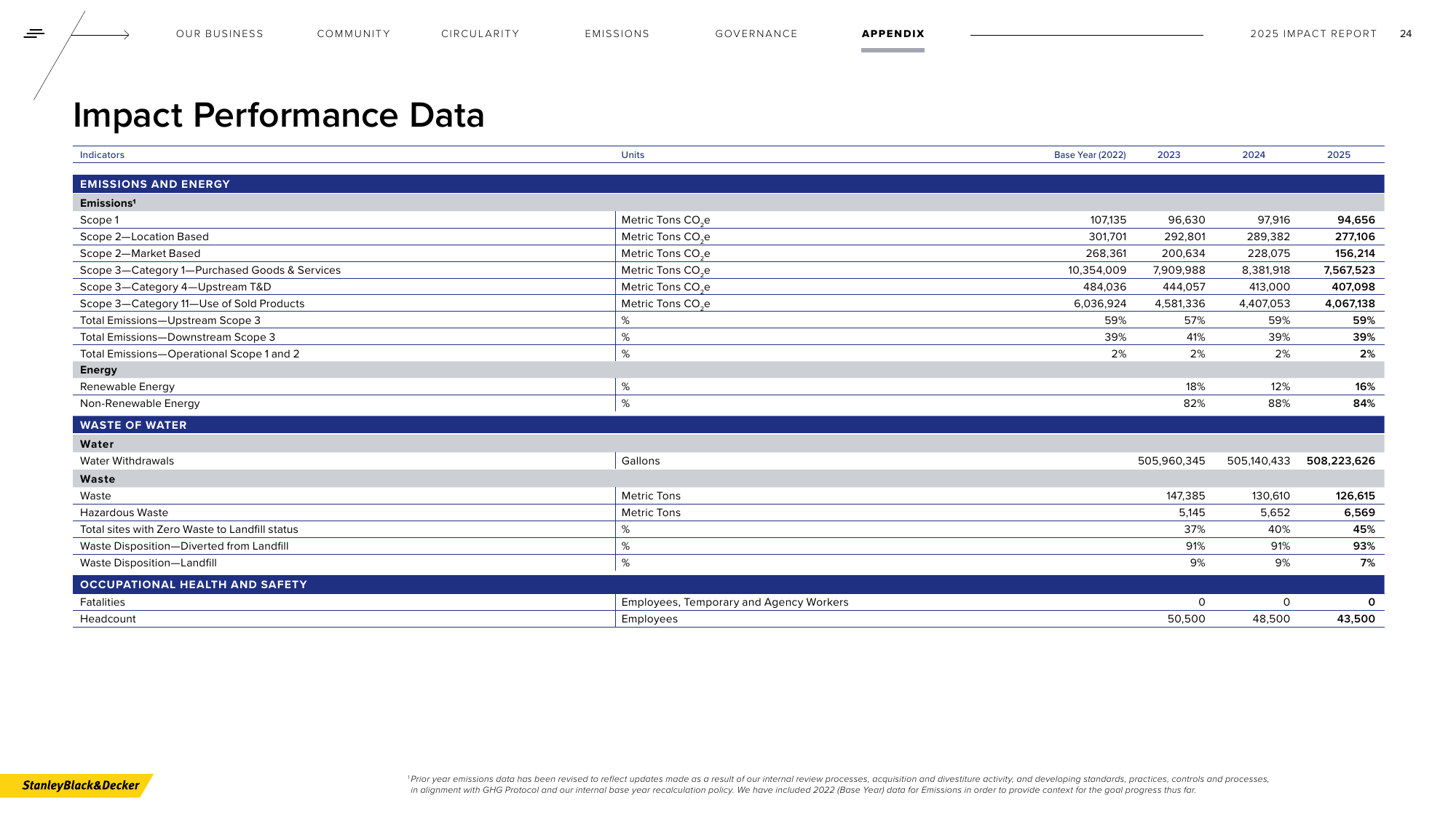This screenshot has height=819, width=1456.
Task: Click the Renewable Energy row label
Action: [127, 387]
